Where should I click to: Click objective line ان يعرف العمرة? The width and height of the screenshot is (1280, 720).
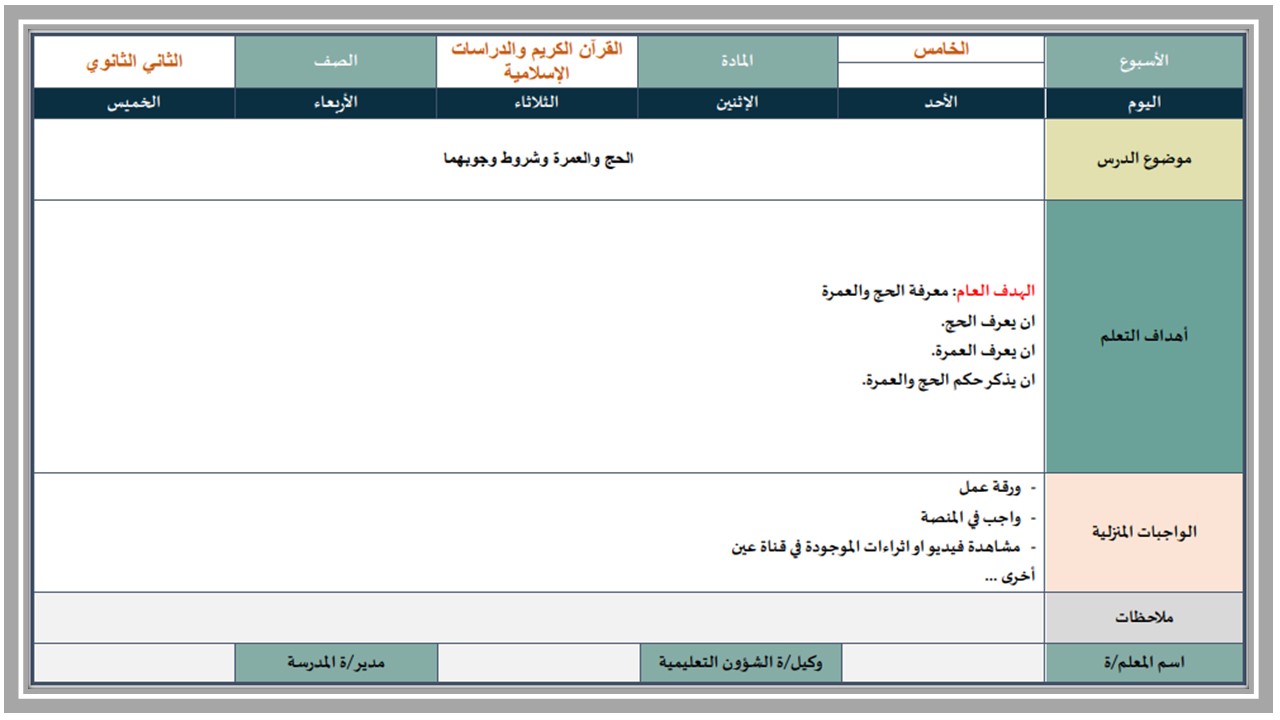click(x=982, y=351)
